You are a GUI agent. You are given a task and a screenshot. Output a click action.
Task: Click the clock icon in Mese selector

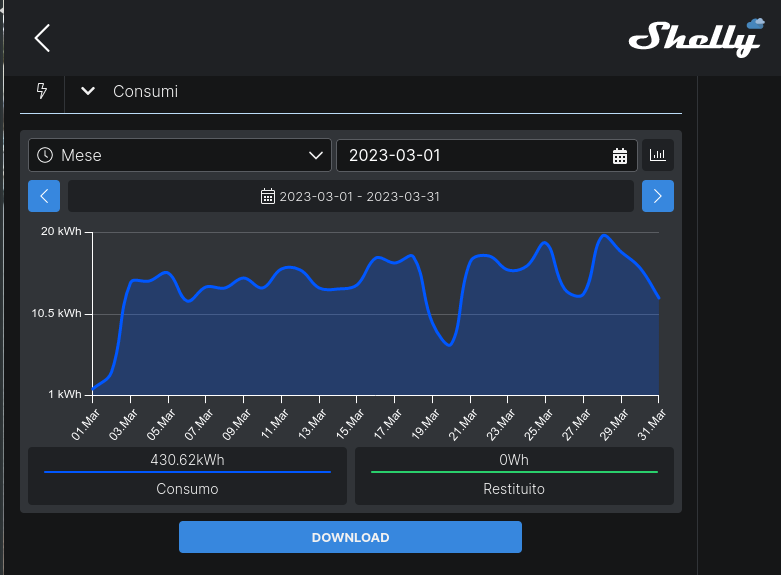click(x=45, y=156)
